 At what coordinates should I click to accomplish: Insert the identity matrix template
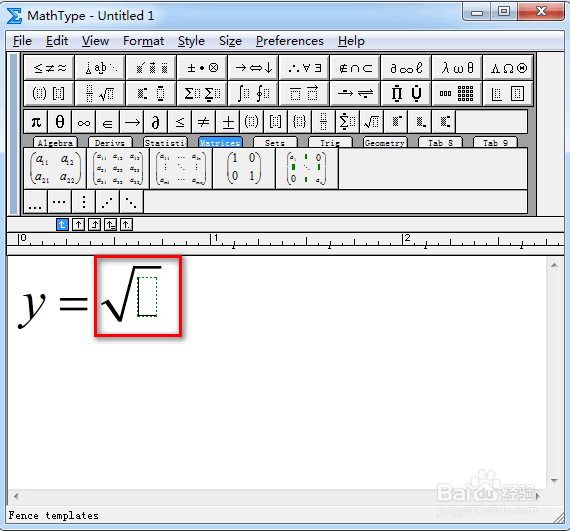tap(244, 168)
